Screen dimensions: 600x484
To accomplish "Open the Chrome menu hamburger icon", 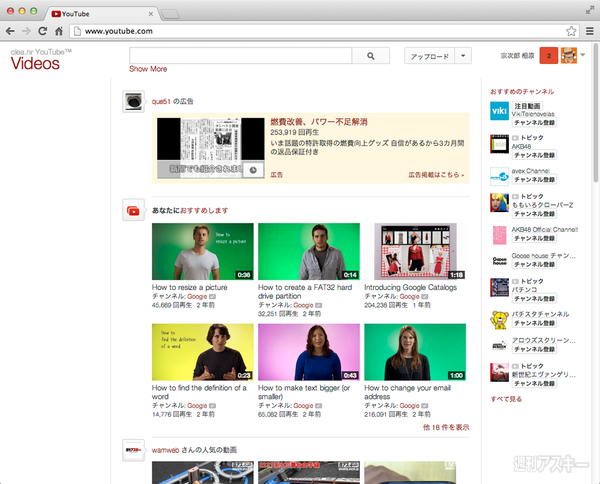I will click(590, 31).
